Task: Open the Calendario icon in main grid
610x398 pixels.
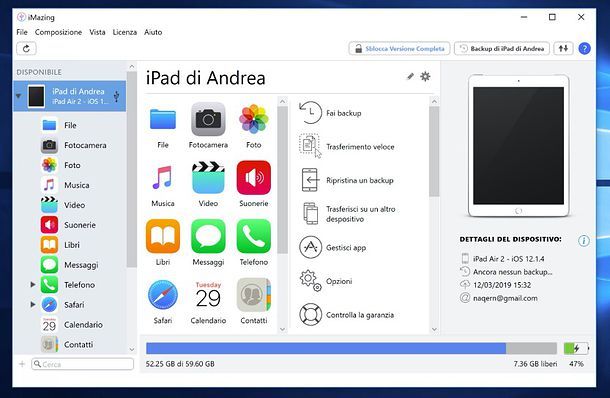Action: tap(208, 295)
